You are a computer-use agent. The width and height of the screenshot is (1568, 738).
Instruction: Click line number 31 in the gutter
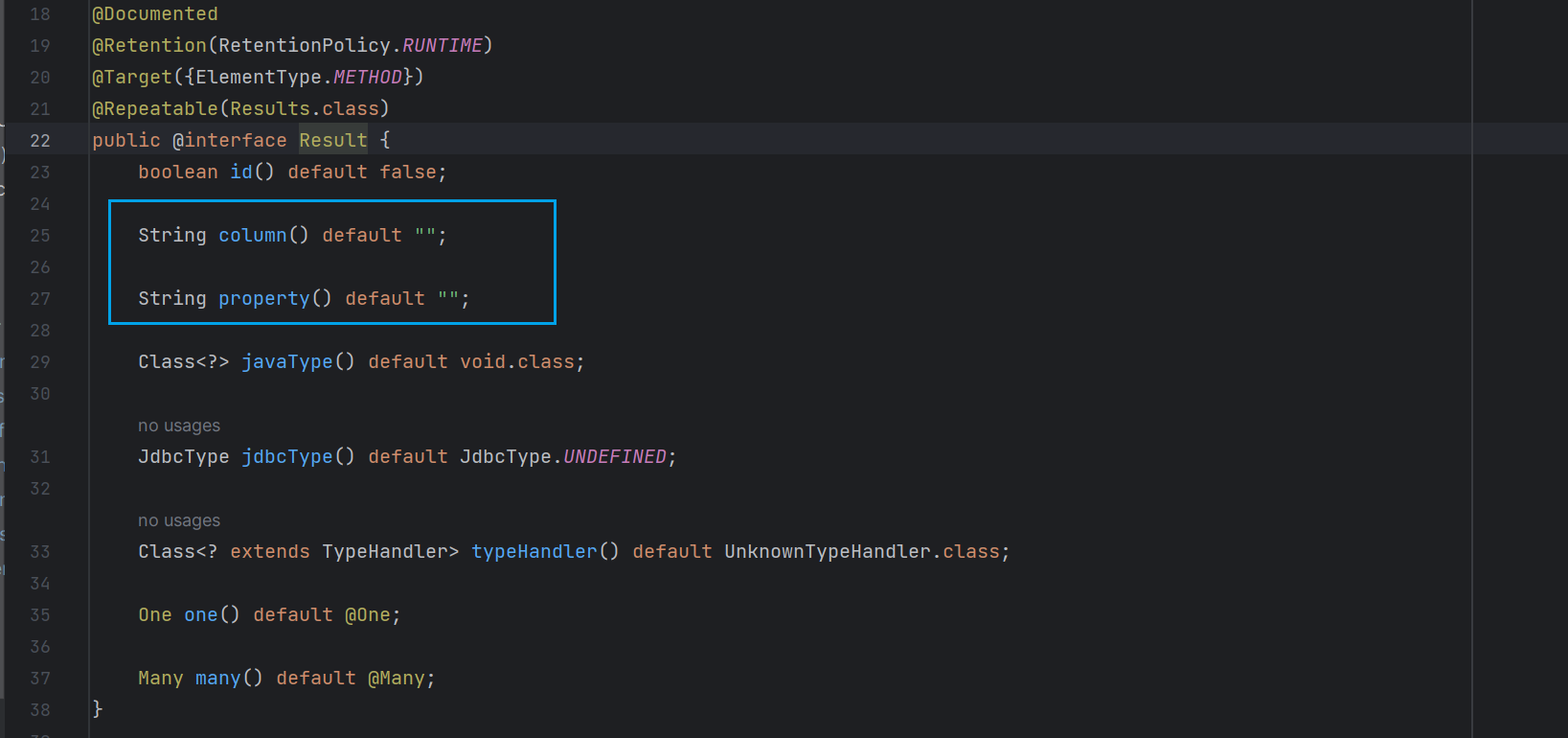click(40, 456)
